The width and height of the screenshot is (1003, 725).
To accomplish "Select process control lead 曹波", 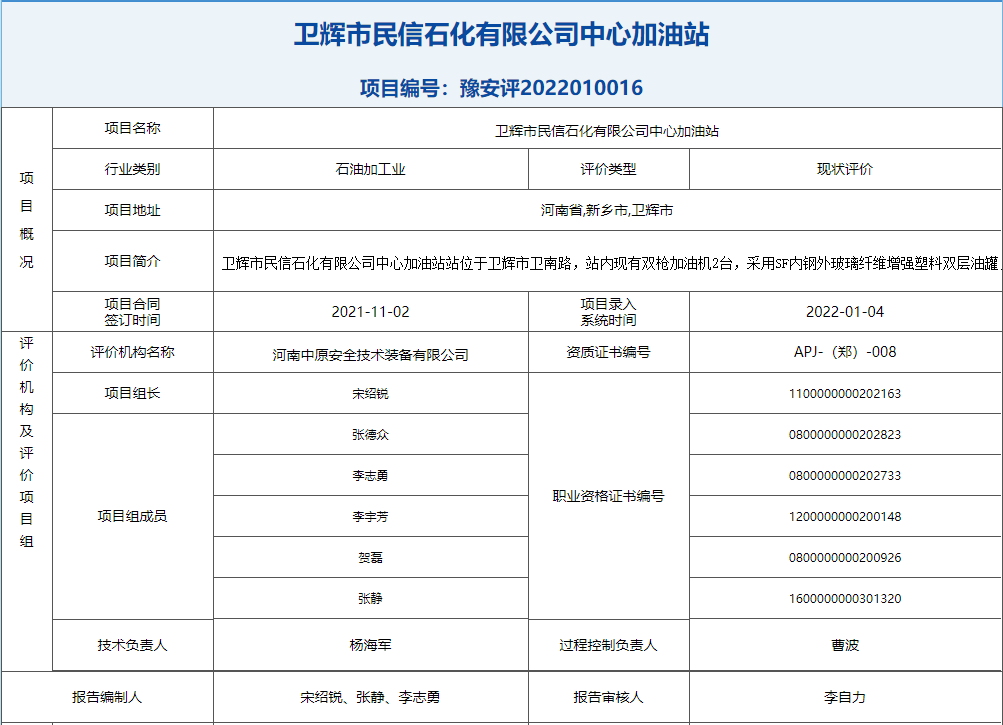I will click(845, 645).
